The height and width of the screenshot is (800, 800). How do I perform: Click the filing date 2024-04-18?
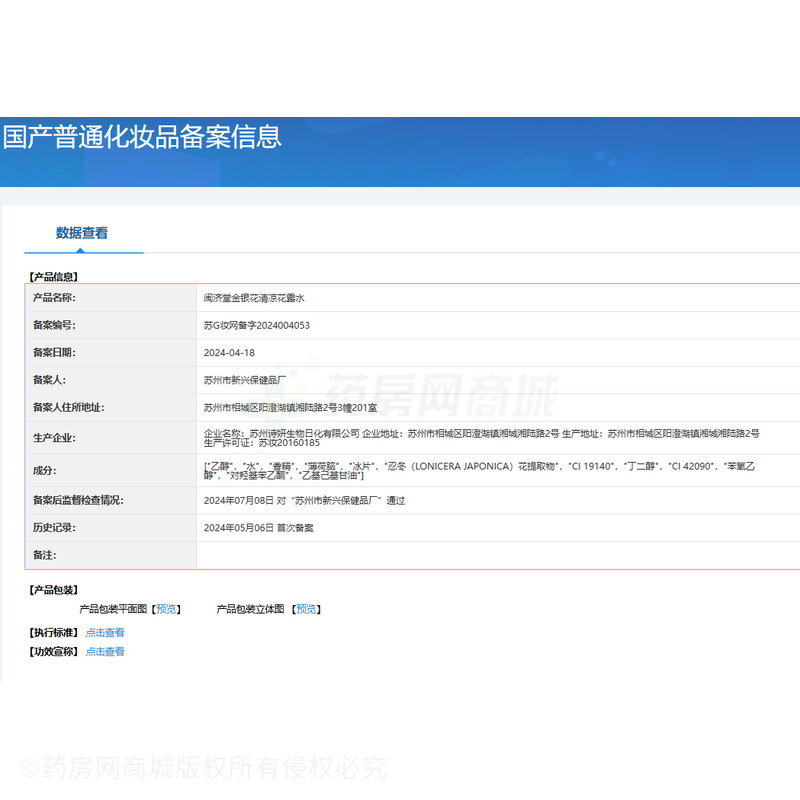click(x=229, y=353)
